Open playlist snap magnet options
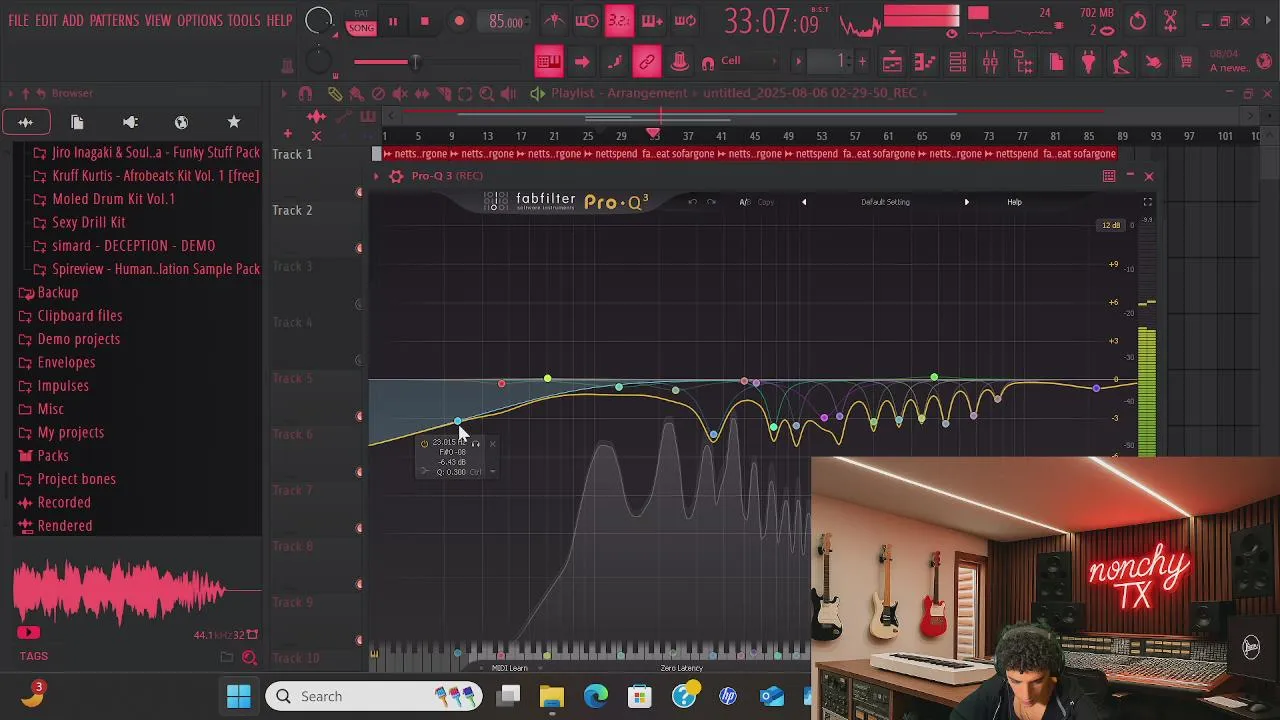The width and height of the screenshot is (1280, 720). 306,93
